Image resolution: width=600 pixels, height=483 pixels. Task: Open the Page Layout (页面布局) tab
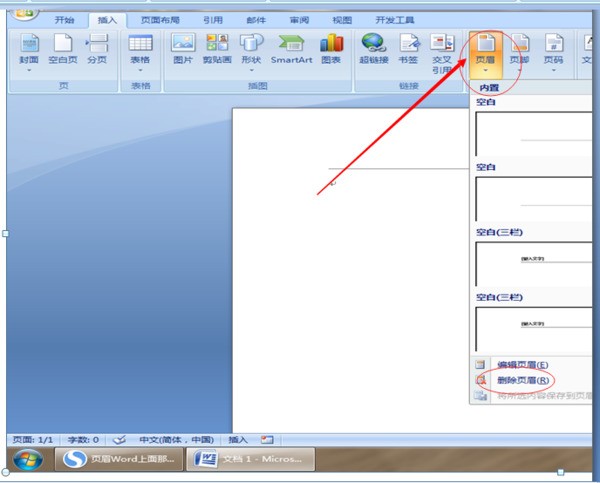160,20
